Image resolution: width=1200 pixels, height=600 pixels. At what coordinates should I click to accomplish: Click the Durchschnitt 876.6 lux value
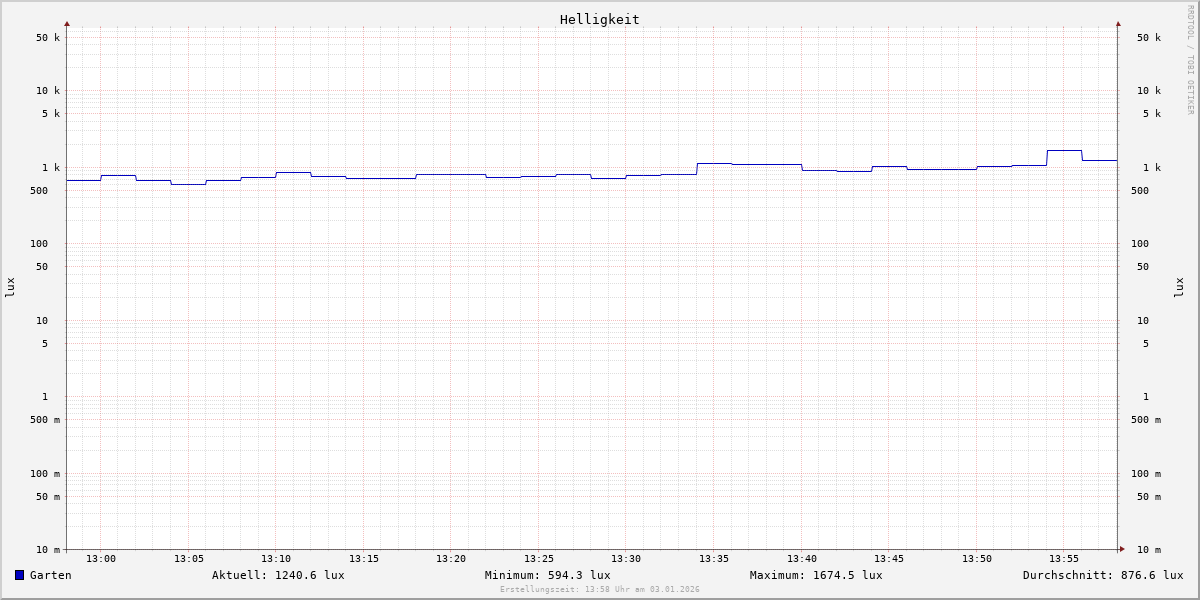click(1102, 575)
